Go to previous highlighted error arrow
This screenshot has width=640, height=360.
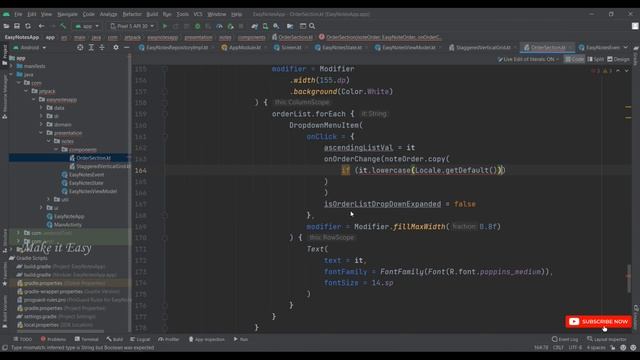click(618, 71)
